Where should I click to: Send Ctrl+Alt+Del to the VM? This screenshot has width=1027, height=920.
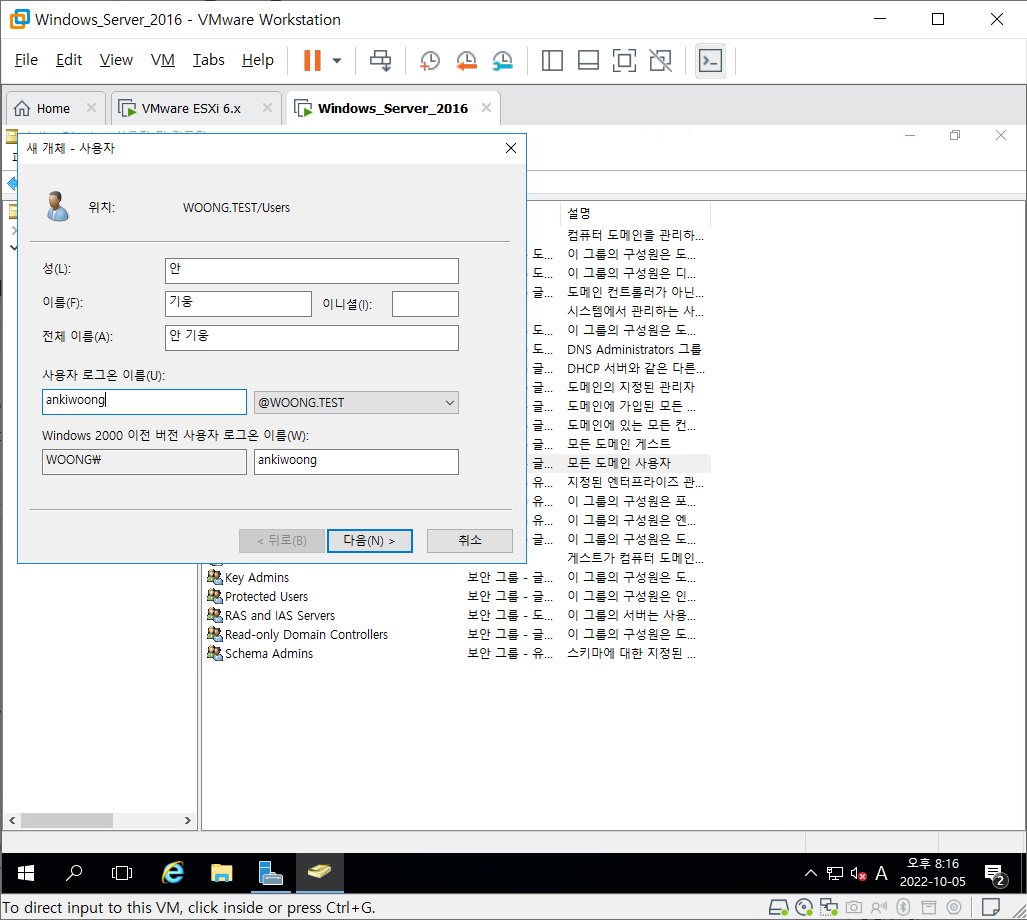pos(381,60)
